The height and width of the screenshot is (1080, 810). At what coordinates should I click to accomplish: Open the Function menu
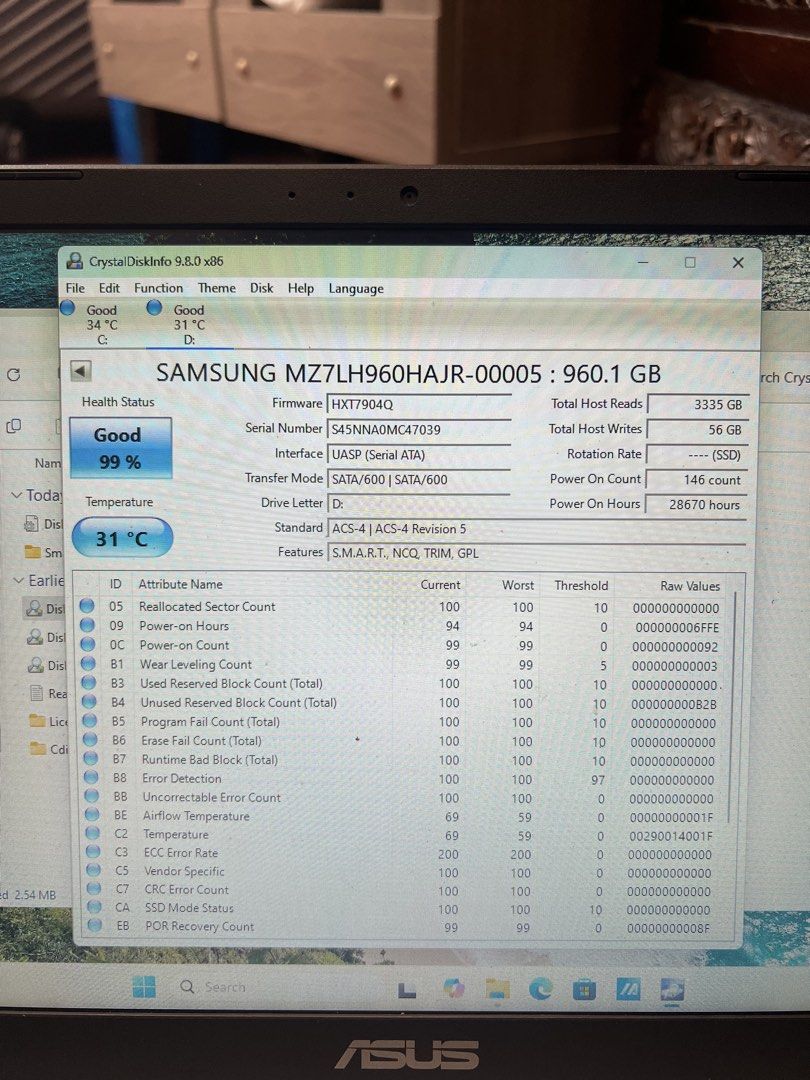(x=158, y=288)
